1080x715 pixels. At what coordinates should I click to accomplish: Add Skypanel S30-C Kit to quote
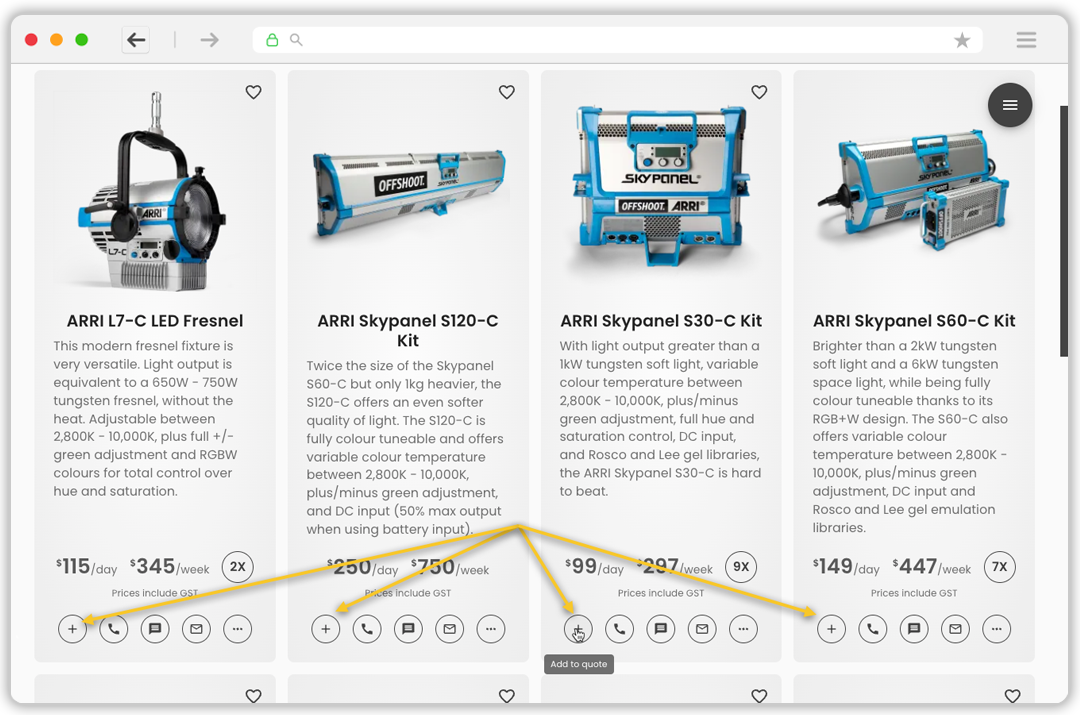pyautogui.click(x=579, y=629)
